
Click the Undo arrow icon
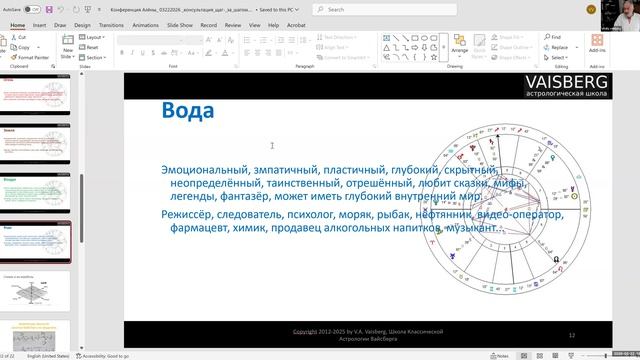(x=60, y=9)
